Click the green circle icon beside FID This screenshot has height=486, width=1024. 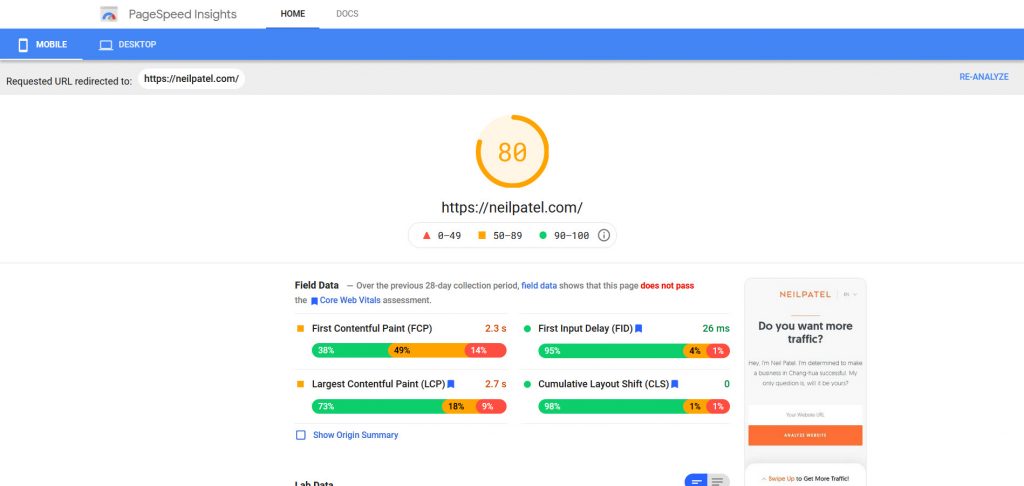[527, 329]
